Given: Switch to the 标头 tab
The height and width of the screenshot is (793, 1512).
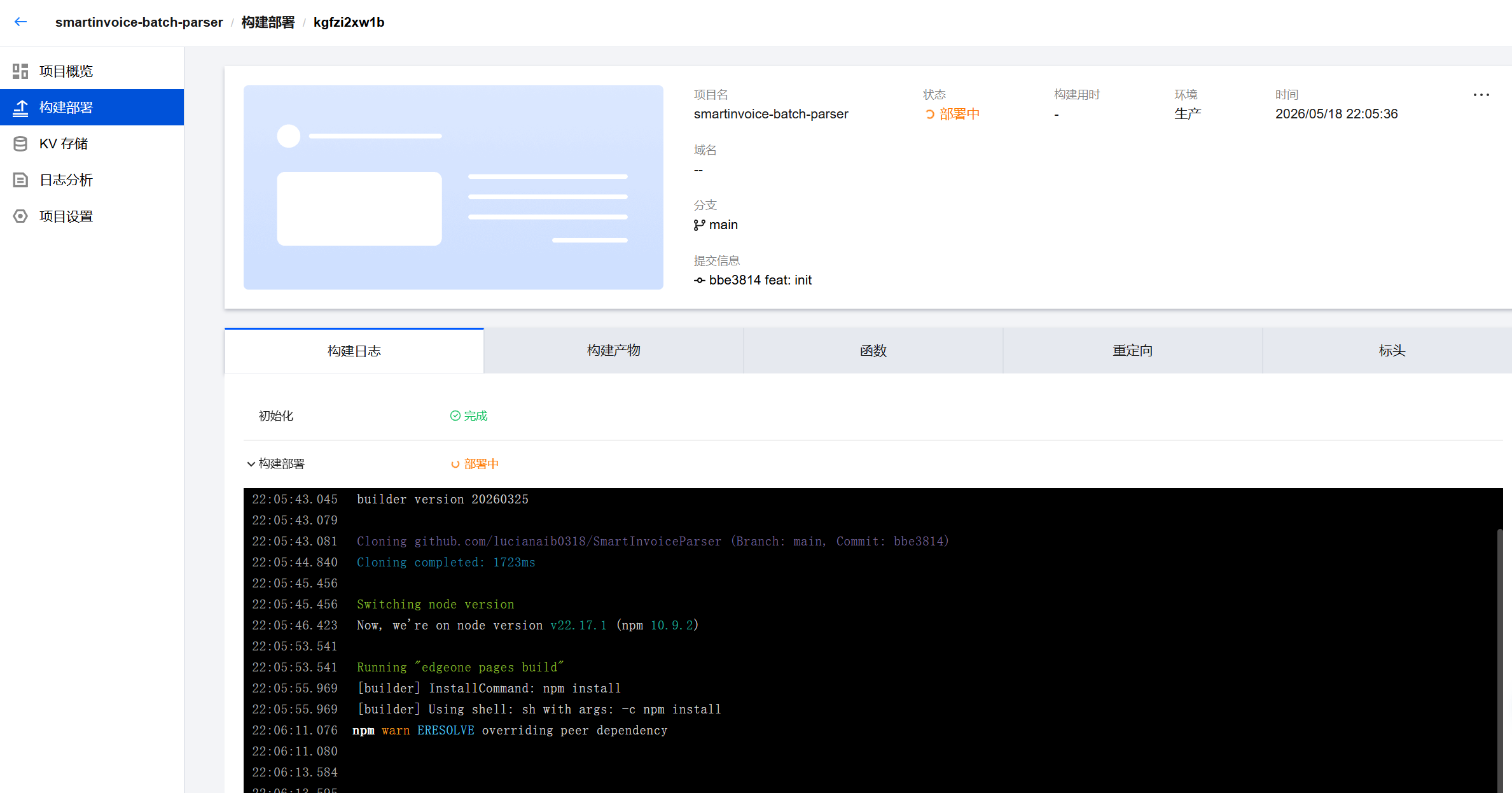Looking at the screenshot, I should (x=1387, y=351).
